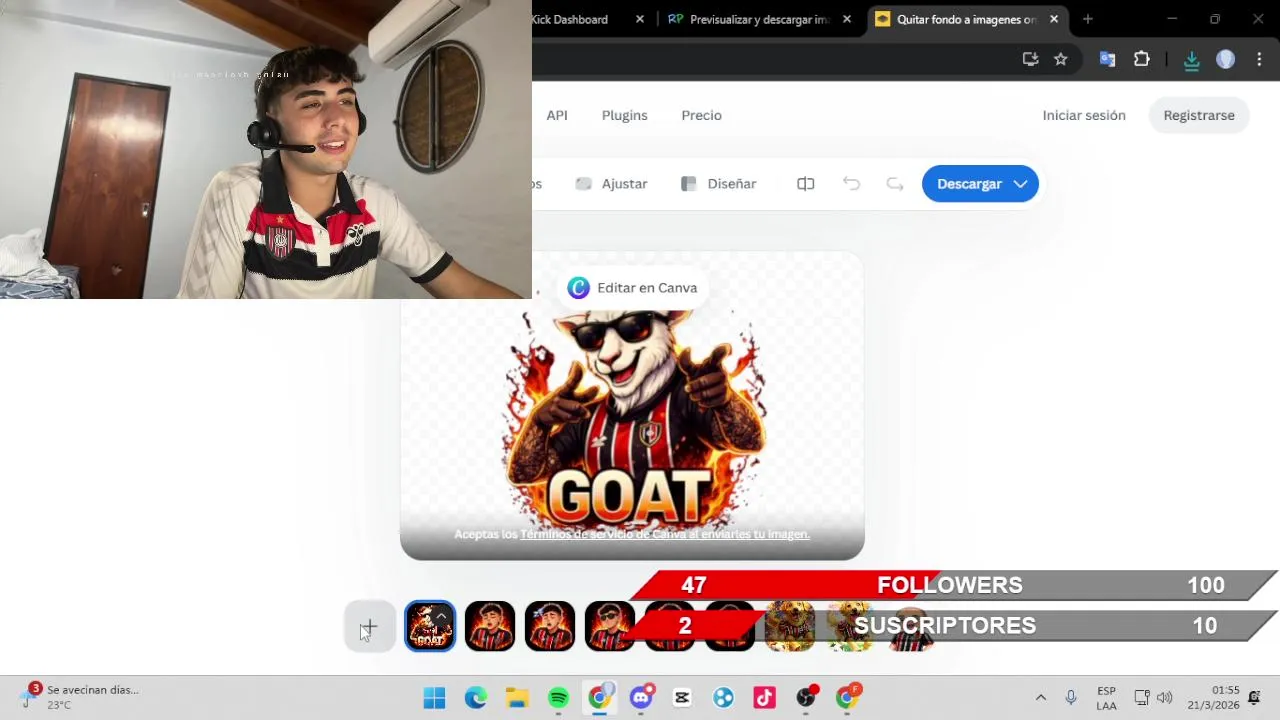
Task: Open the Descargar dropdown button
Action: tap(980, 184)
